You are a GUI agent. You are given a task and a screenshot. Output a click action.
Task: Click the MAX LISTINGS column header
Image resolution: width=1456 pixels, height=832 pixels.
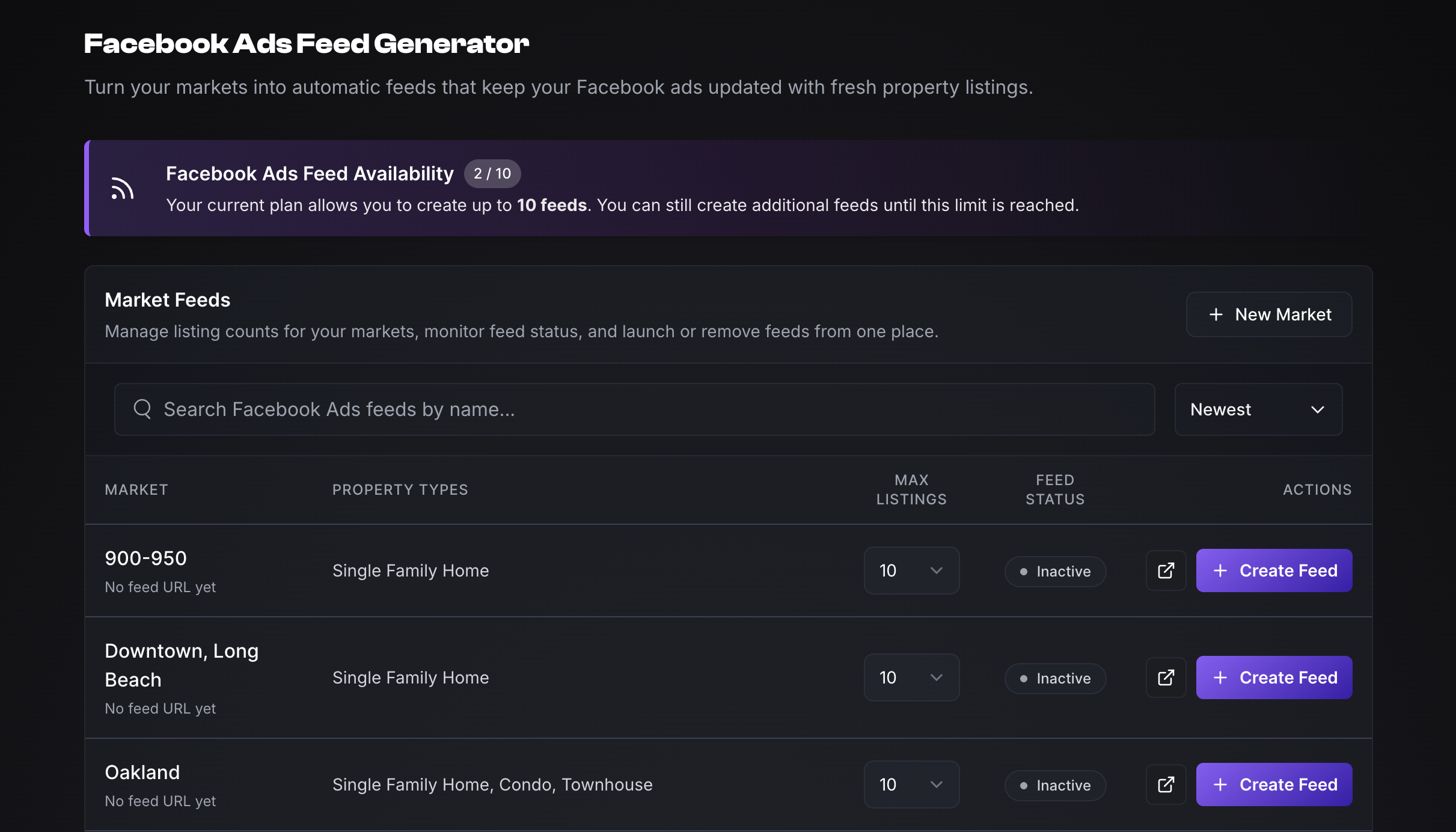pos(911,490)
